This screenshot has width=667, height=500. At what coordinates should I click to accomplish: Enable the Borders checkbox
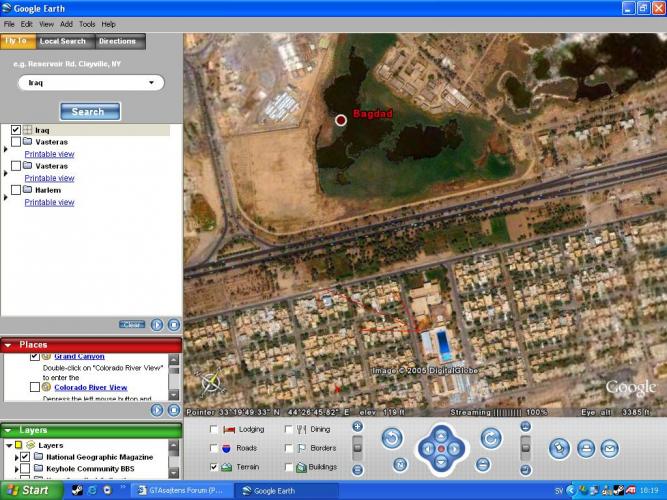[x=288, y=448]
